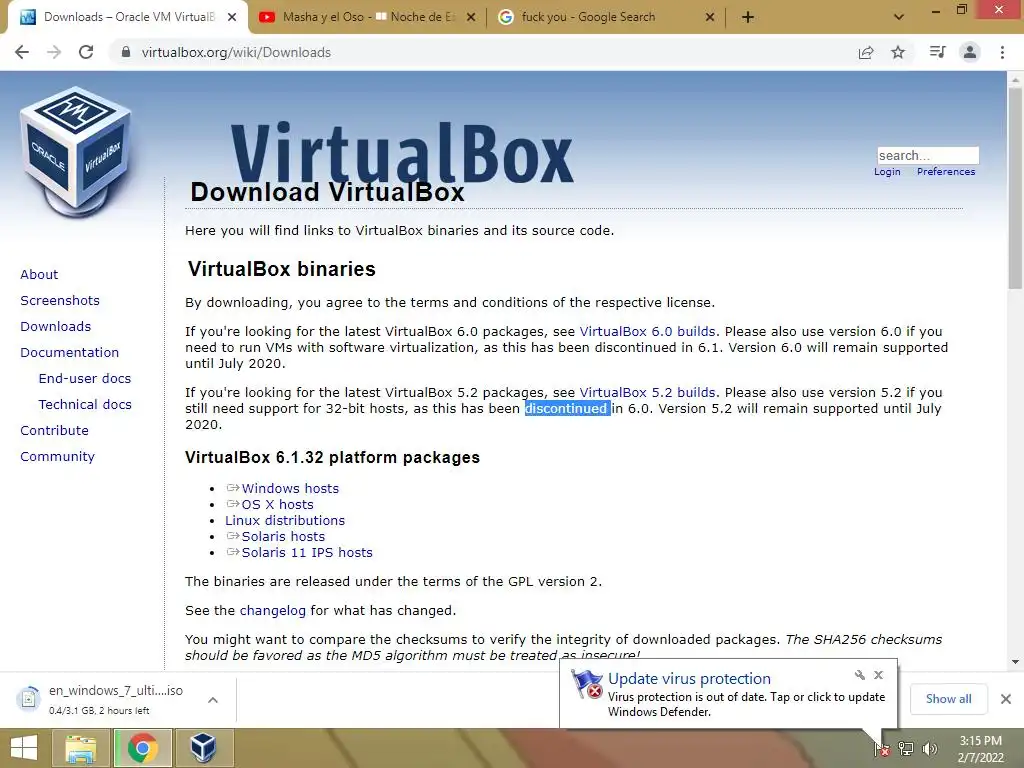Open File Explorer from the taskbar

(80, 748)
